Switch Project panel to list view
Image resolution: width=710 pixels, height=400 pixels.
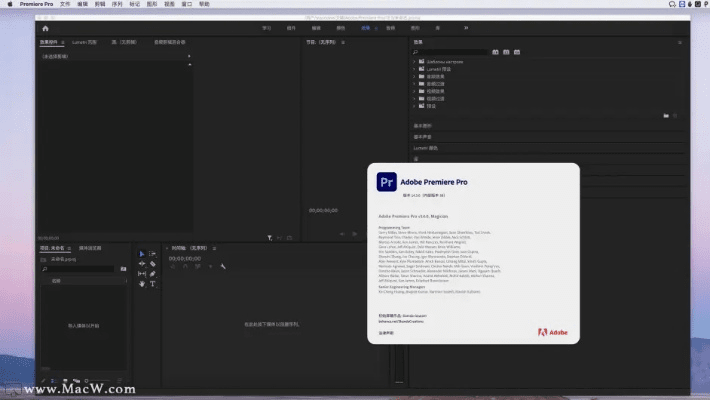click(54, 381)
